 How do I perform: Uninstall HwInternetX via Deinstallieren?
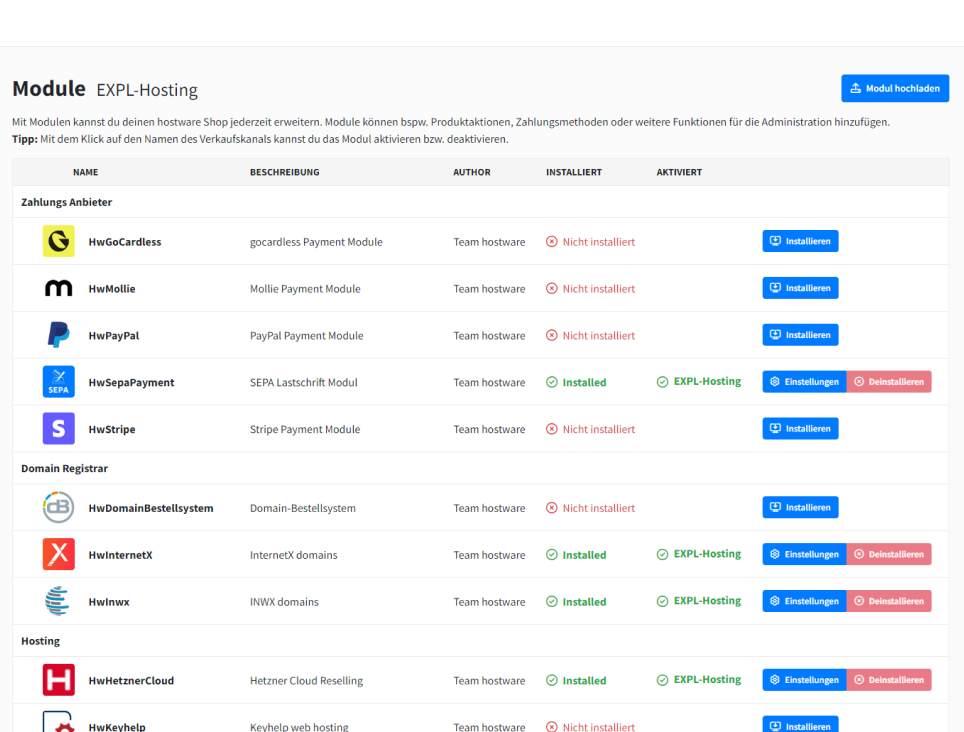[889, 554]
